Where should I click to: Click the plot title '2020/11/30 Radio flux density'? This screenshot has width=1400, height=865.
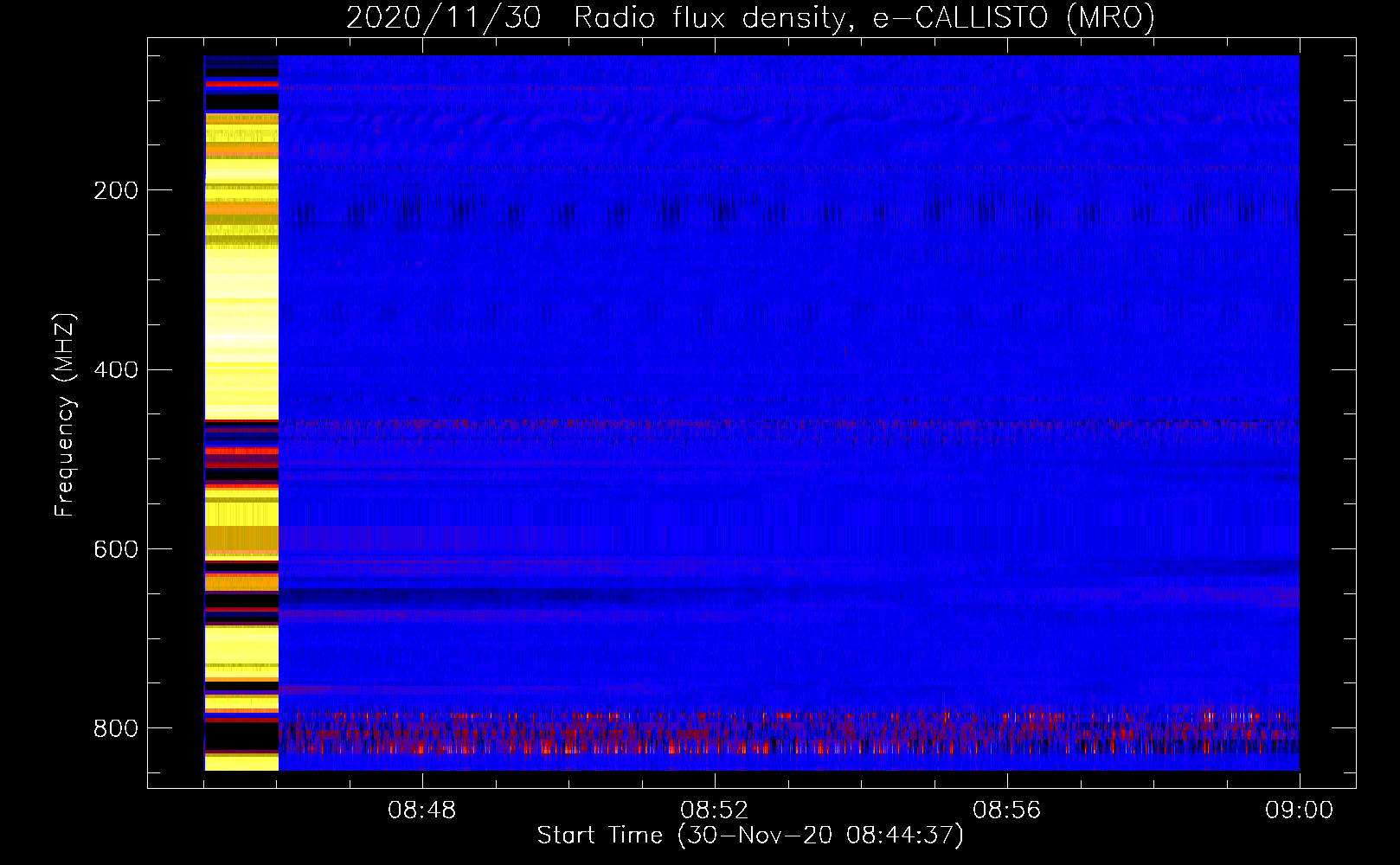coord(750,18)
